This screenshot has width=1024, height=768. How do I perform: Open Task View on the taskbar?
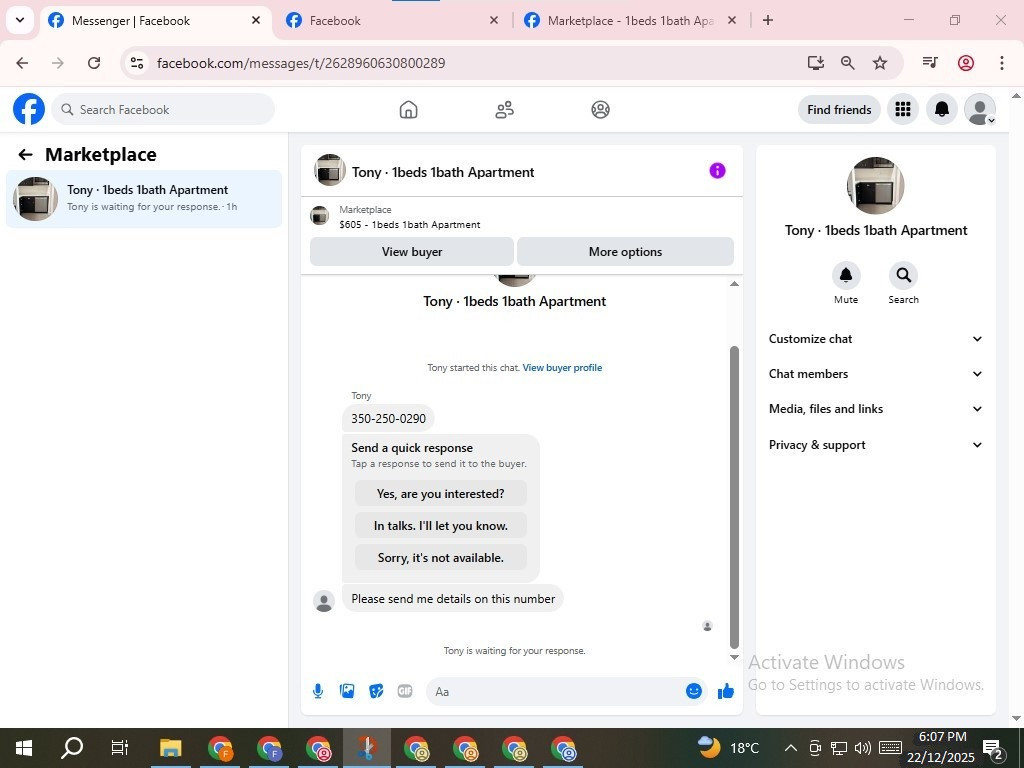click(120, 748)
